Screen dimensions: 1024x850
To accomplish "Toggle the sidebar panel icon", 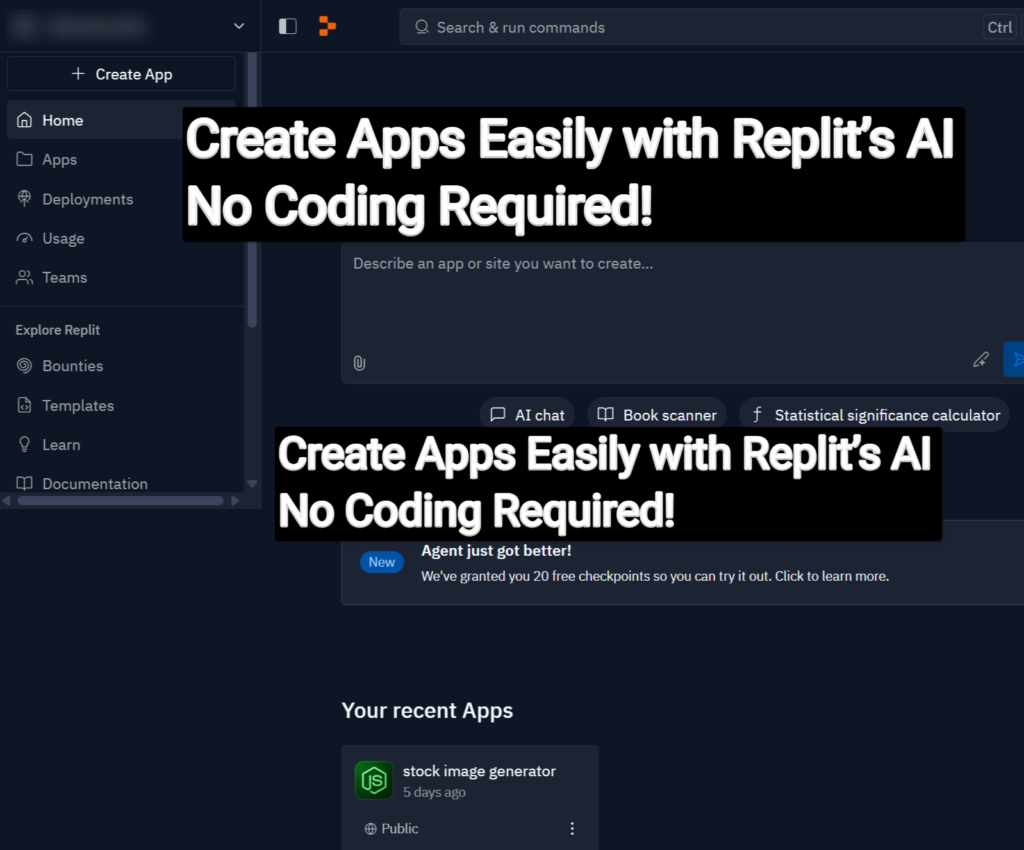I will pyautogui.click(x=287, y=27).
